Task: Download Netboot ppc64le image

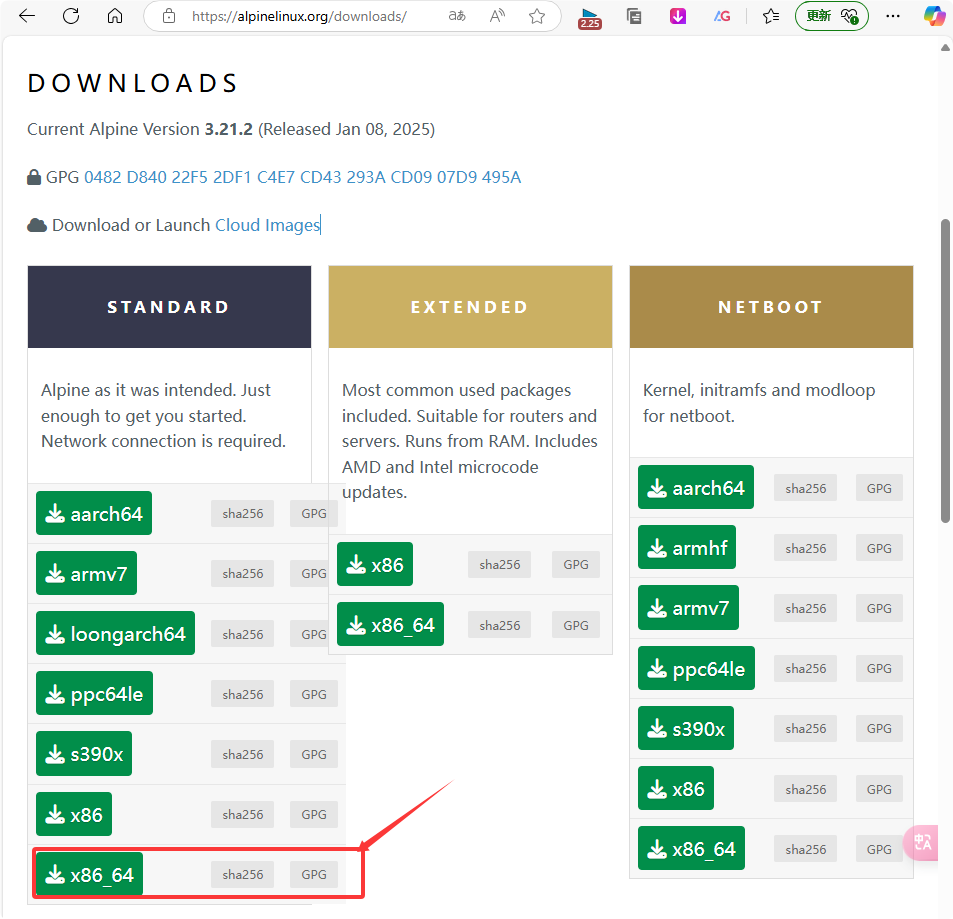Action: [697, 668]
